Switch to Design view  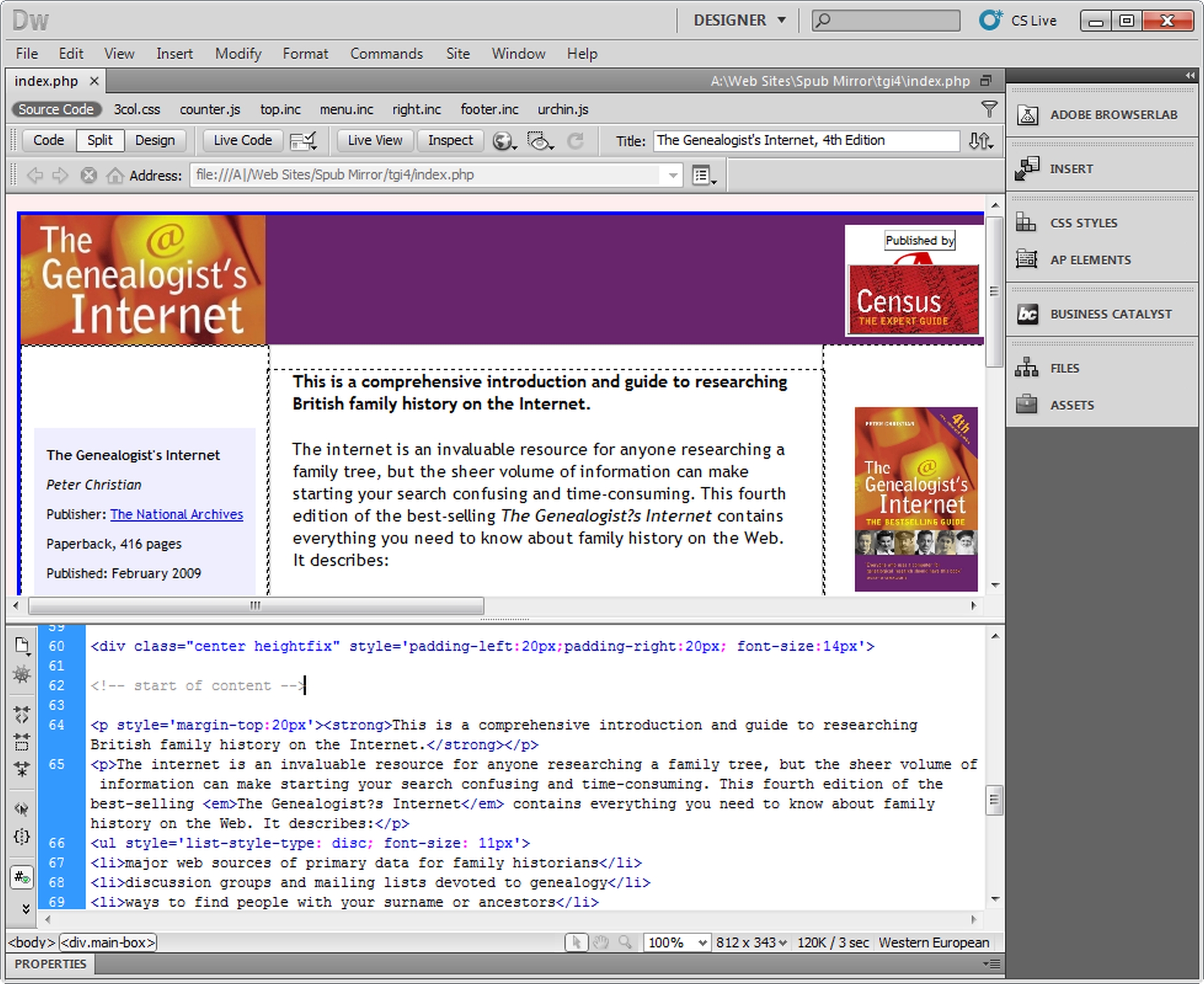155,140
